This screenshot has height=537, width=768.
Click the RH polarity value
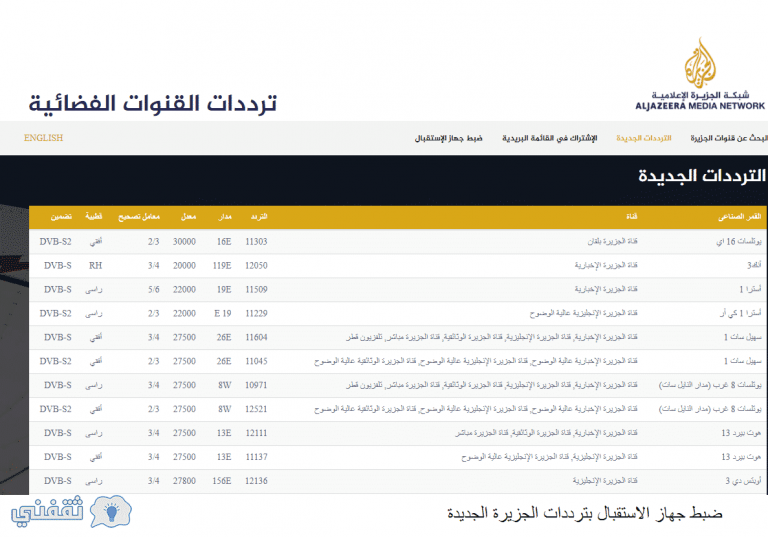tap(96, 266)
